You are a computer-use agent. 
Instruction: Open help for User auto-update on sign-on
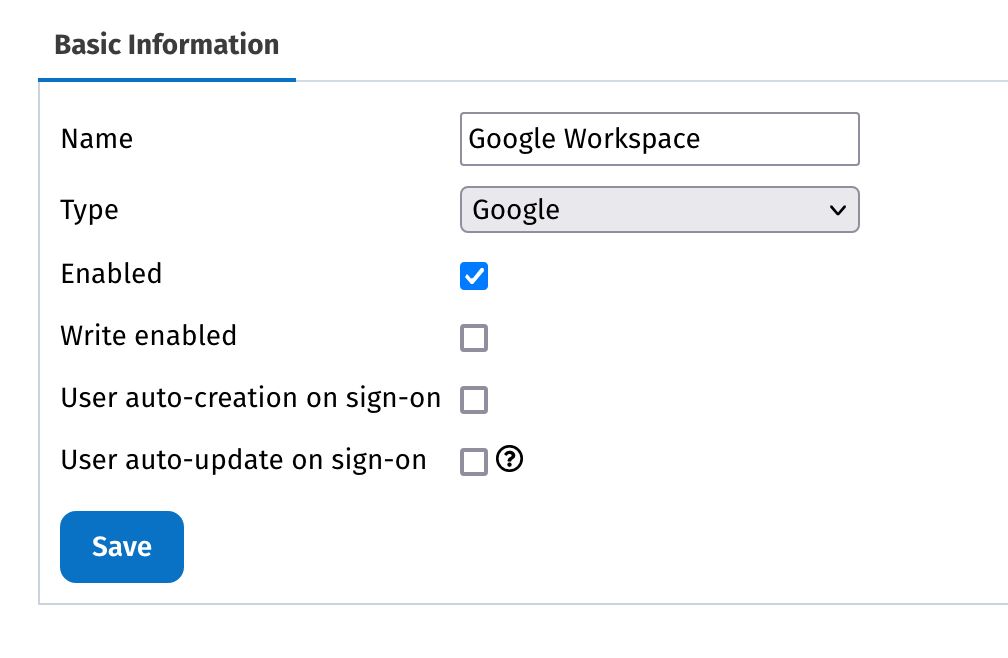(x=510, y=459)
